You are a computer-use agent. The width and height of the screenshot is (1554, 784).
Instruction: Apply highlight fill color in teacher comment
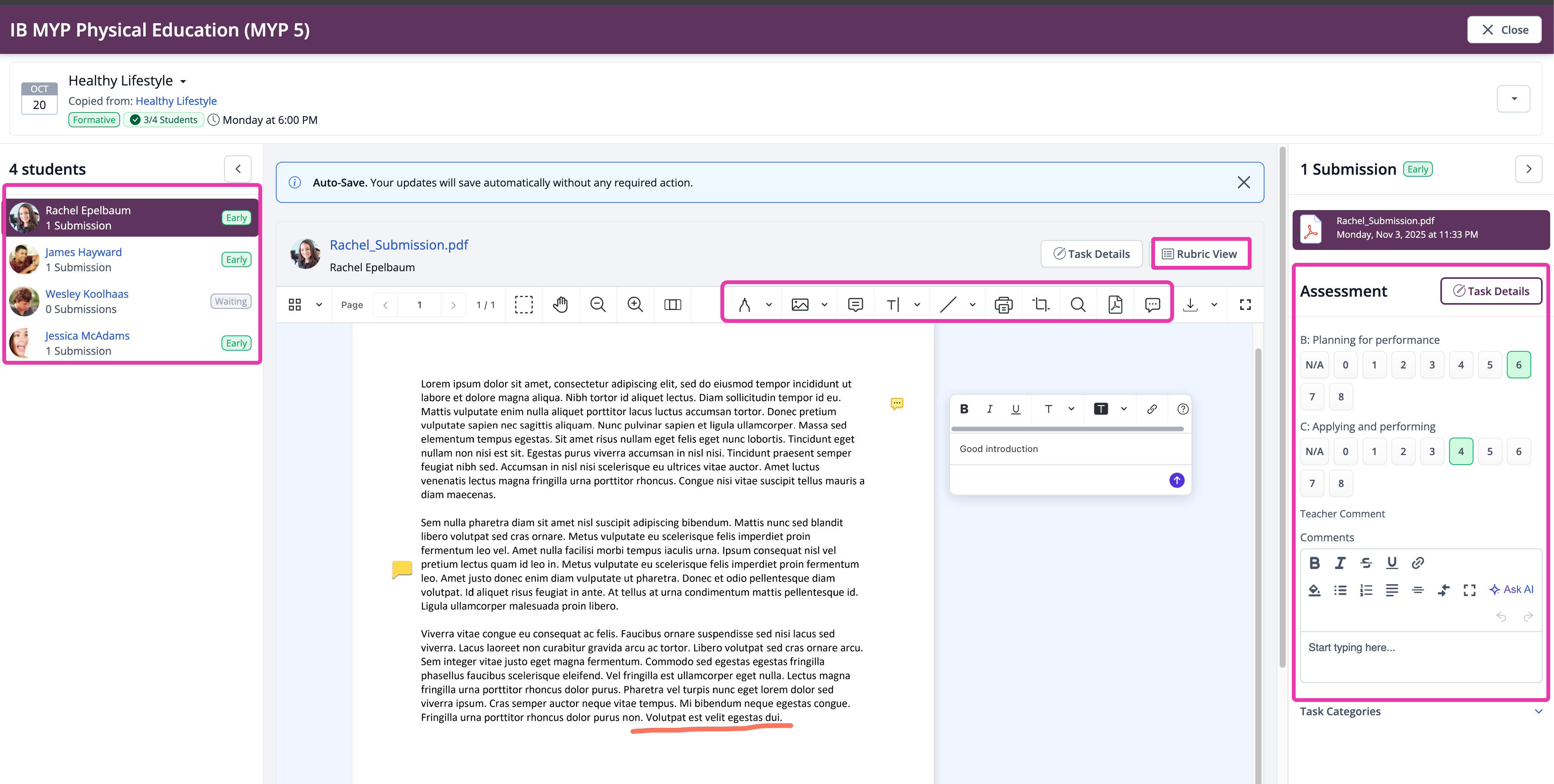1315,590
